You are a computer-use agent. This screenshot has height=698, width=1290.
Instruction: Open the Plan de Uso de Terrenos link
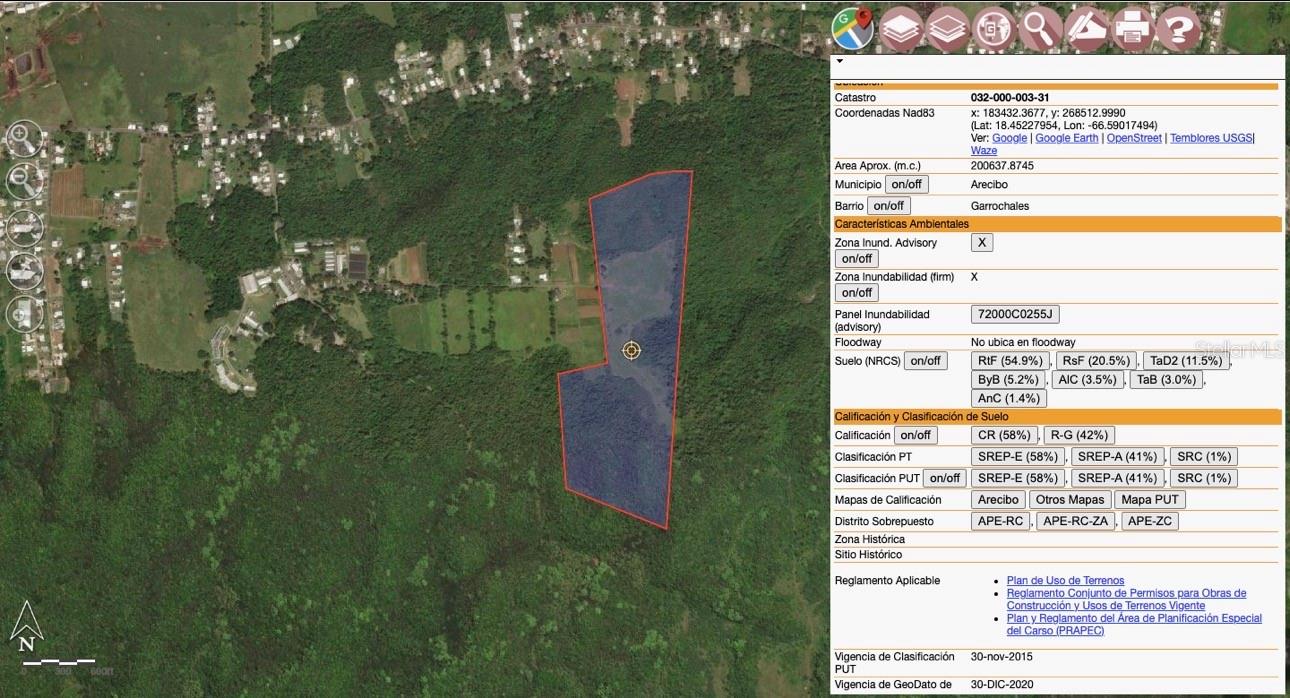[x=1065, y=581]
